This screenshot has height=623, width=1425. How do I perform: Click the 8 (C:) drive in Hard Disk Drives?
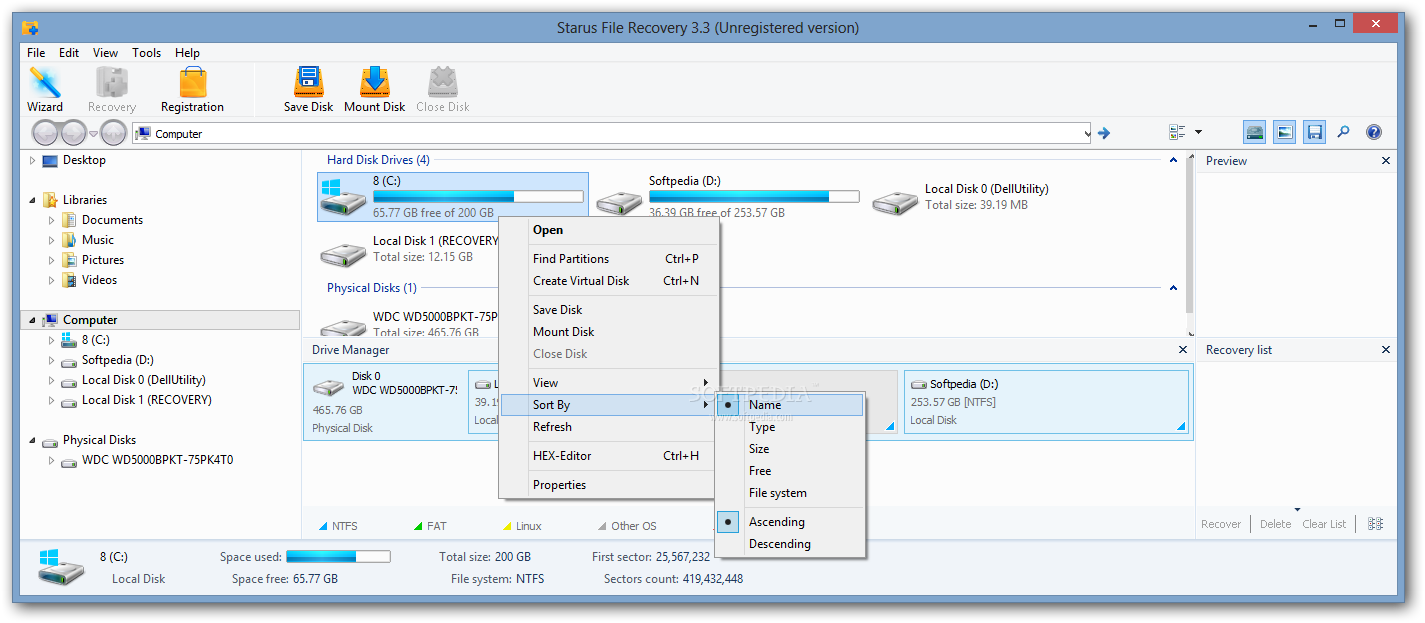[453, 197]
